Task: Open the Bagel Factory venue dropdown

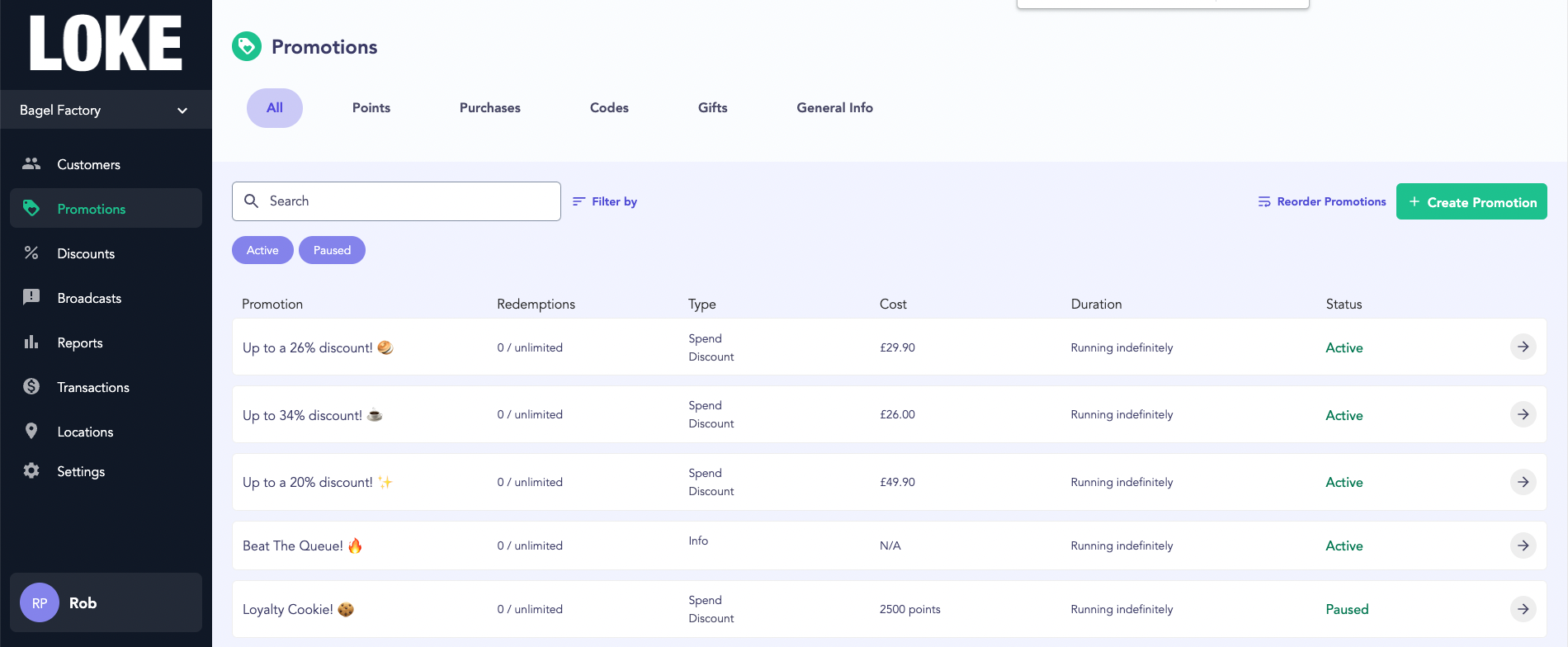Action: 106,110
